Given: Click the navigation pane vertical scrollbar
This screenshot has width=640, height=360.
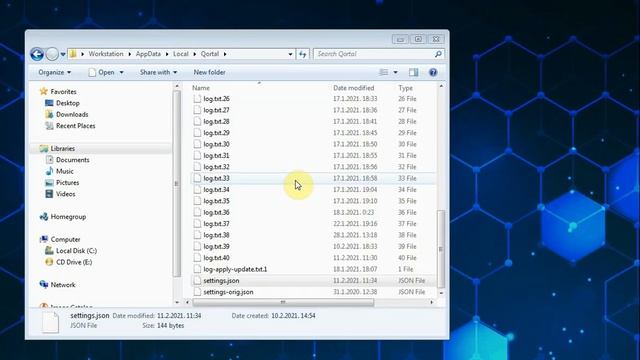Looking at the screenshot, I should 177,184.
